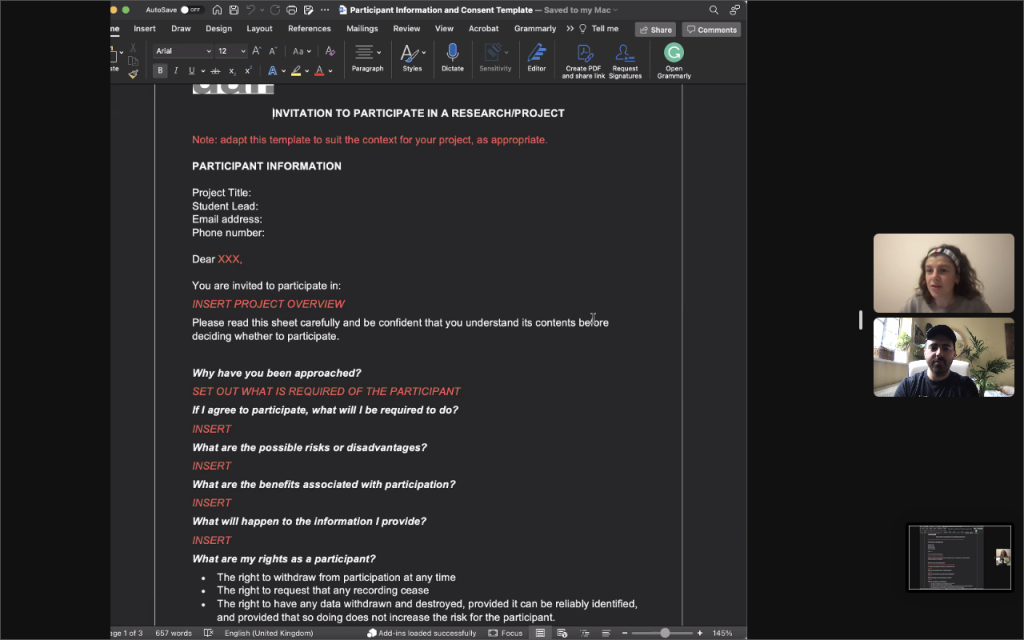Change language English (United Kingdom)
This screenshot has height=640, width=1024.
(x=269, y=633)
